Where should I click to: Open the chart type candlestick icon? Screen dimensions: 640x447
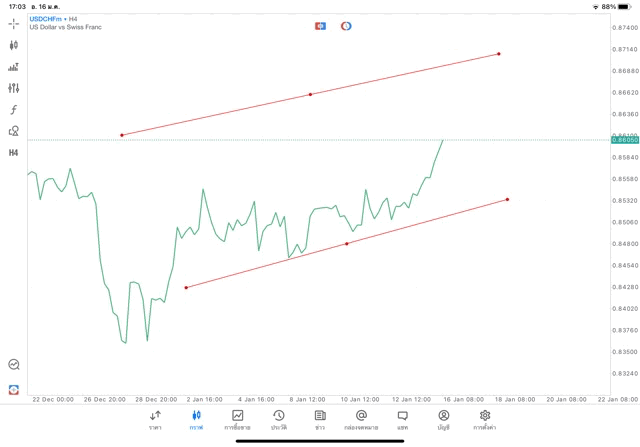tap(14, 45)
